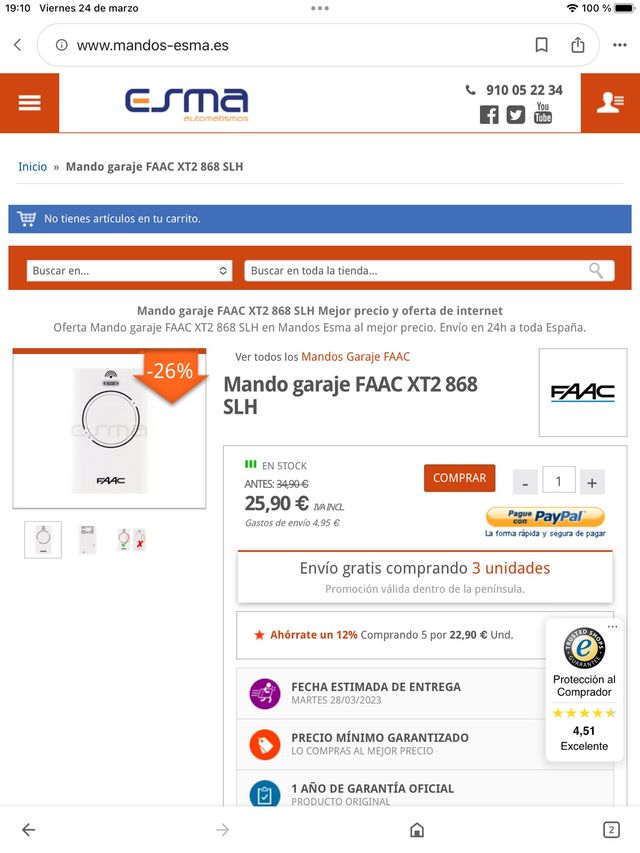Viewport: 640px width, 853px height.
Task: Open the browser tabs counter
Action: click(x=611, y=830)
